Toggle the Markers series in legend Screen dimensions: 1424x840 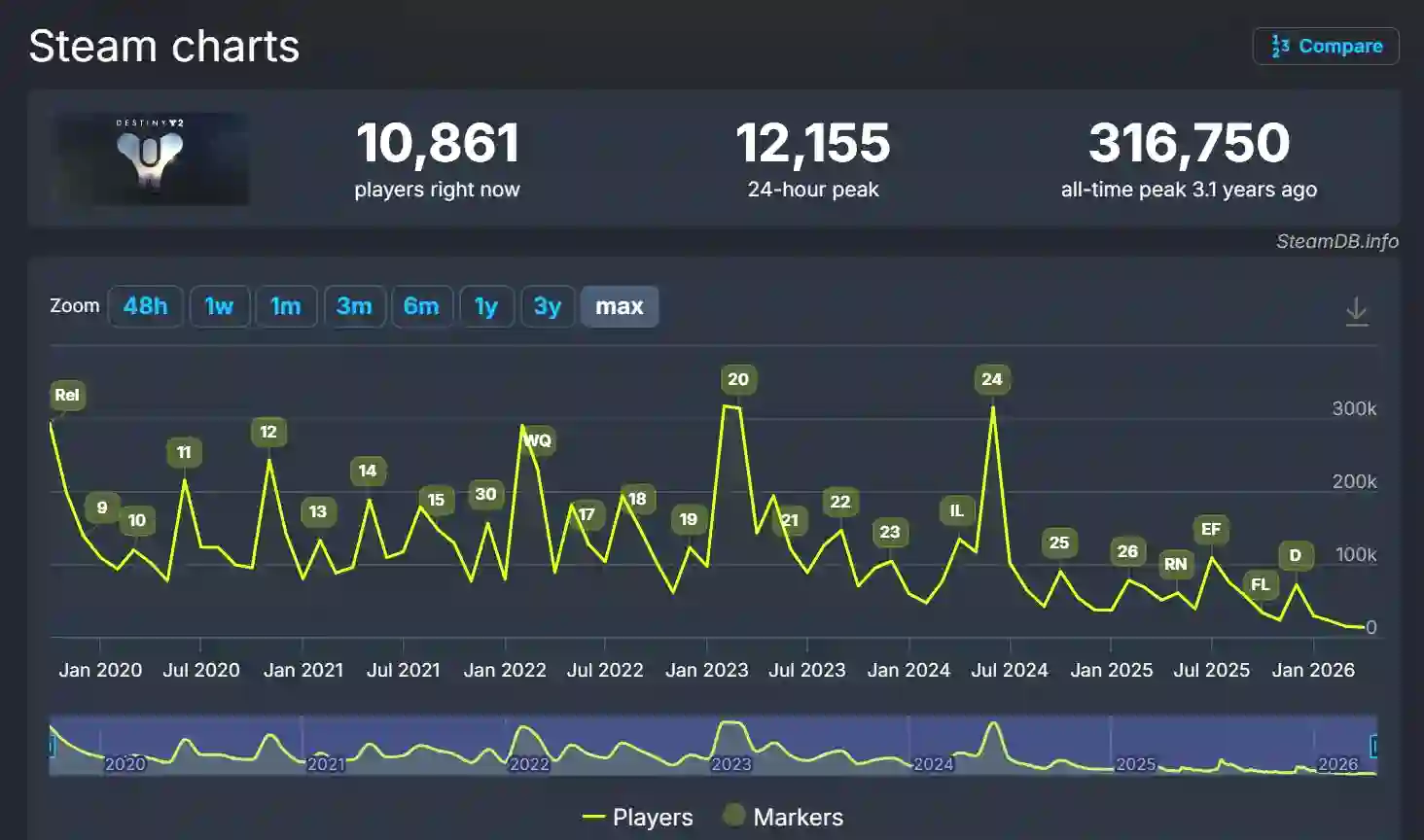pos(783,818)
